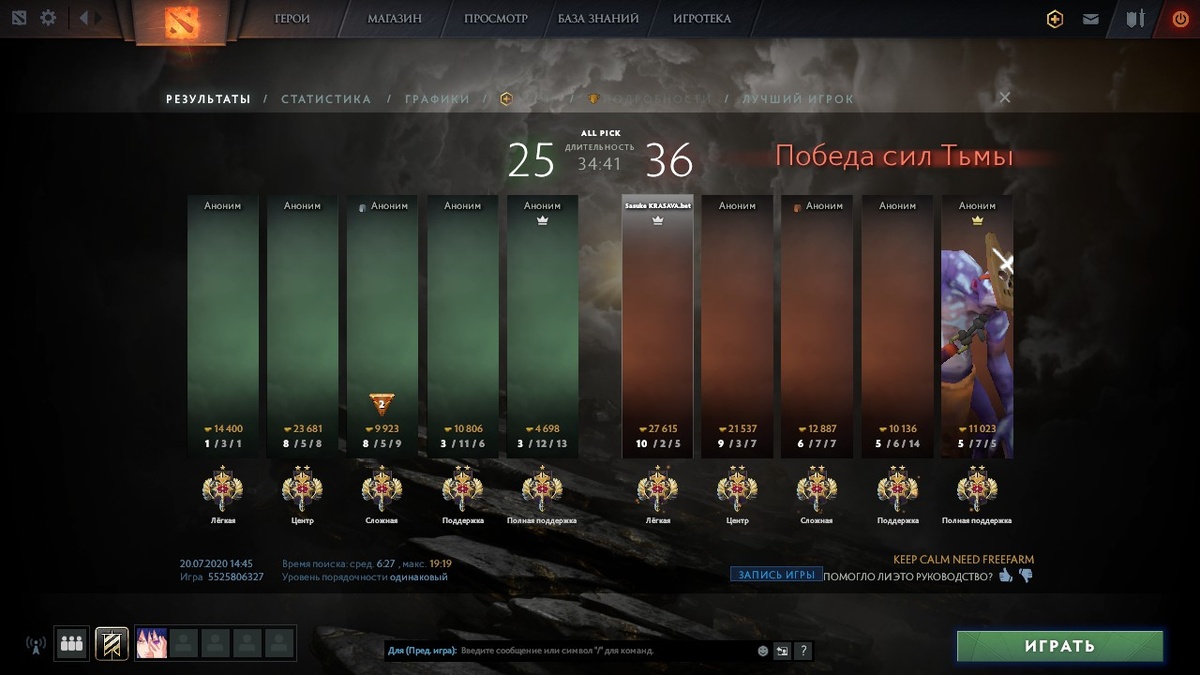The width and height of the screenshot is (1200, 675).
Task: Click Radiant Центр rank medal
Action: pyautogui.click(x=302, y=489)
